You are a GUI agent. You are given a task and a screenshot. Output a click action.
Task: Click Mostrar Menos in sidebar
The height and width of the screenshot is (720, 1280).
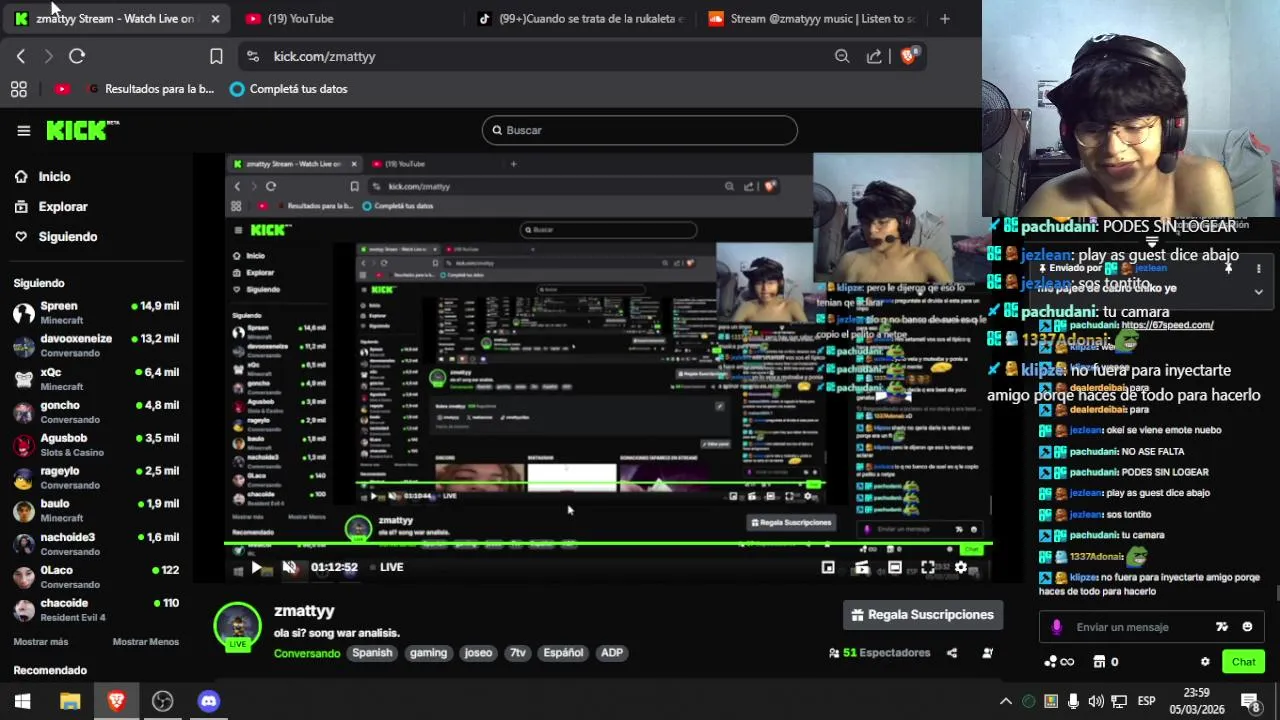[146, 642]
